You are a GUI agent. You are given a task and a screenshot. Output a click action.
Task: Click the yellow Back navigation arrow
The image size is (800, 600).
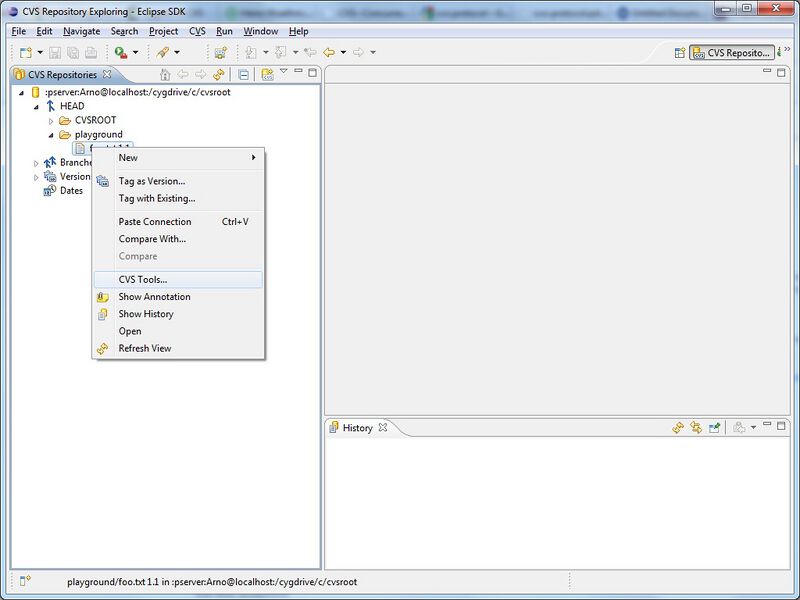pyautogui.click(x=329, y=53)
